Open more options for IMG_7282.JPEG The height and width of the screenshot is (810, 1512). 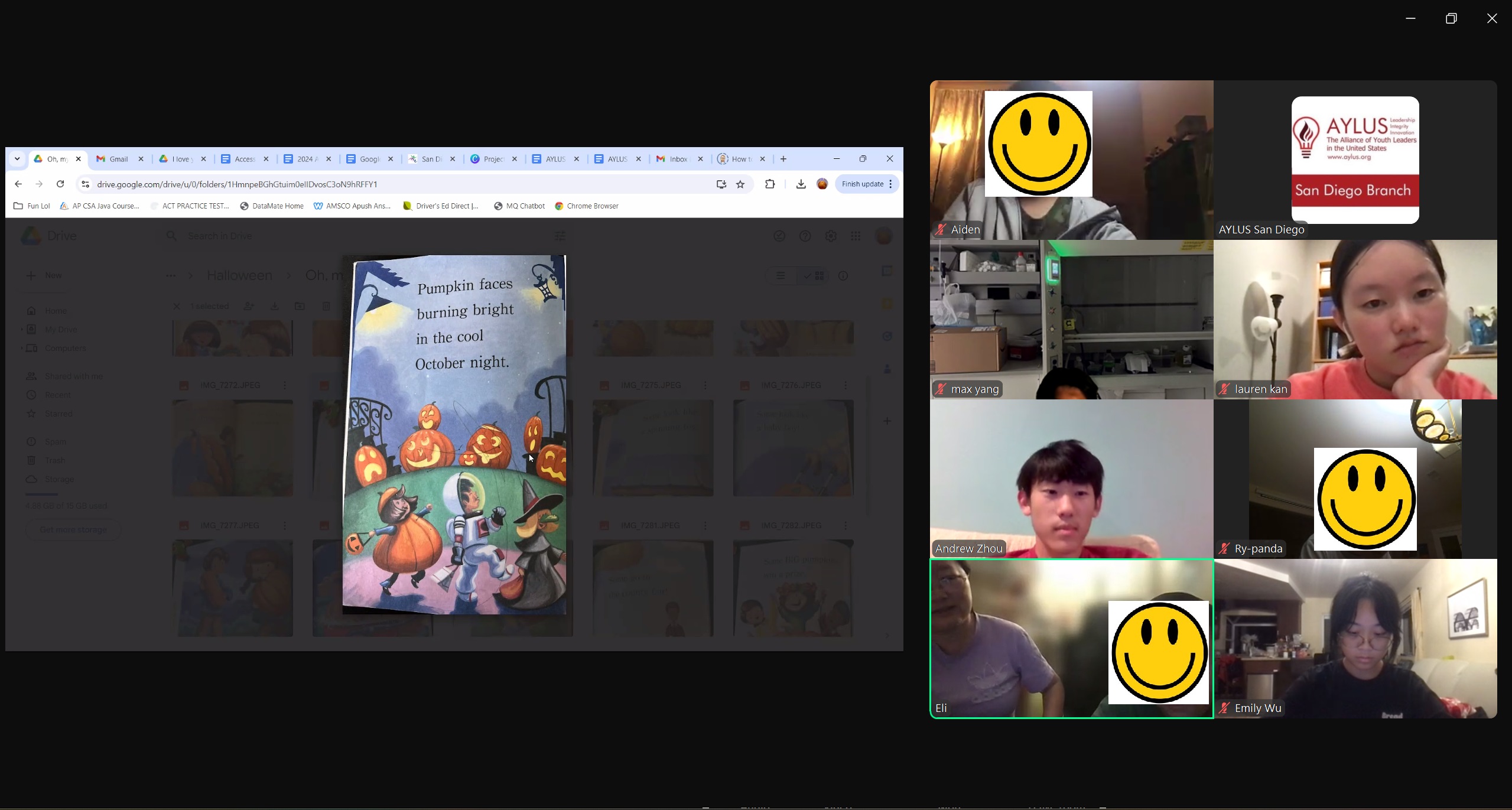point(846,525)
